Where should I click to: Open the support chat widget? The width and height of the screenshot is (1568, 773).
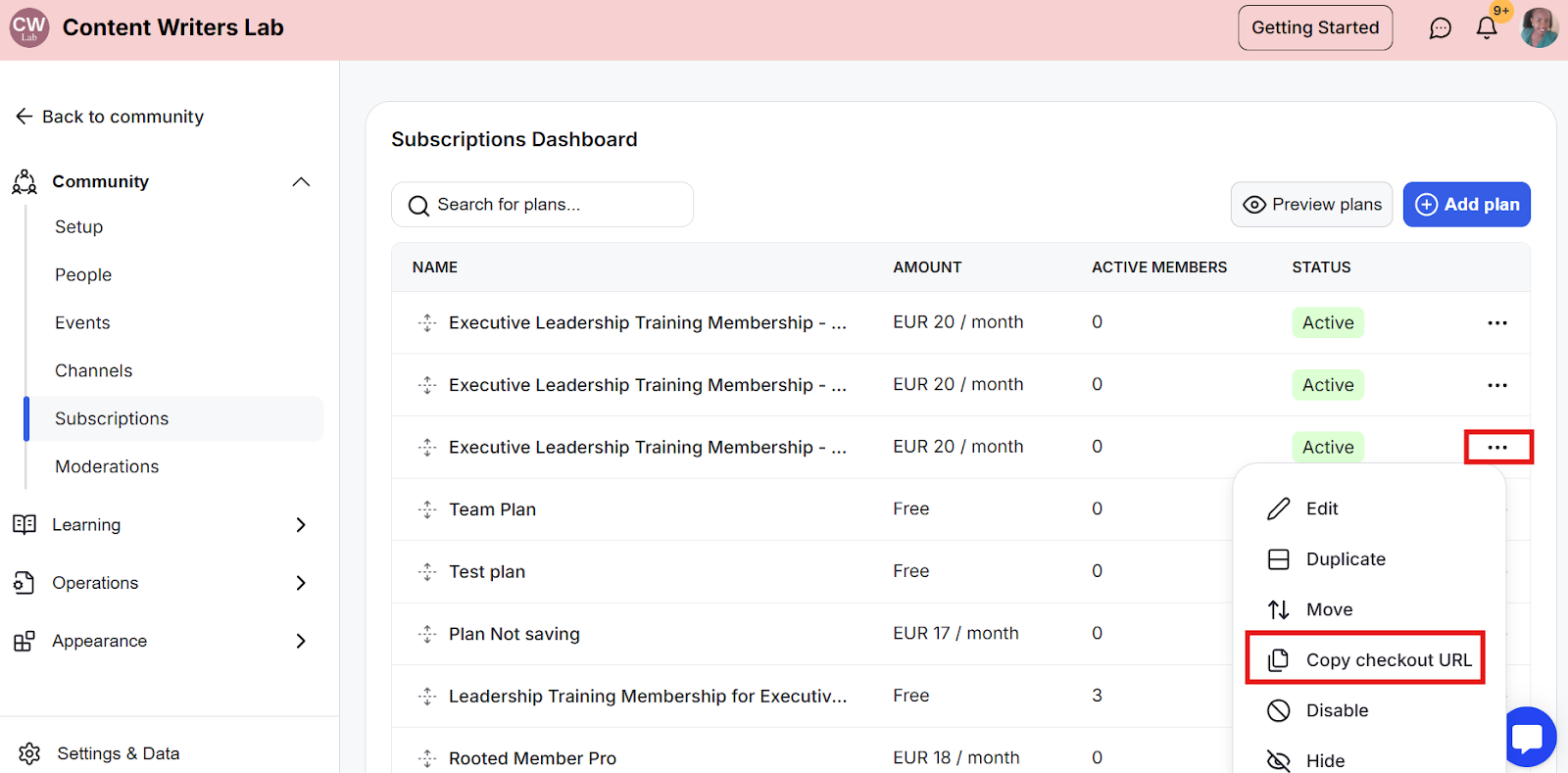[x=1528, y=737]
